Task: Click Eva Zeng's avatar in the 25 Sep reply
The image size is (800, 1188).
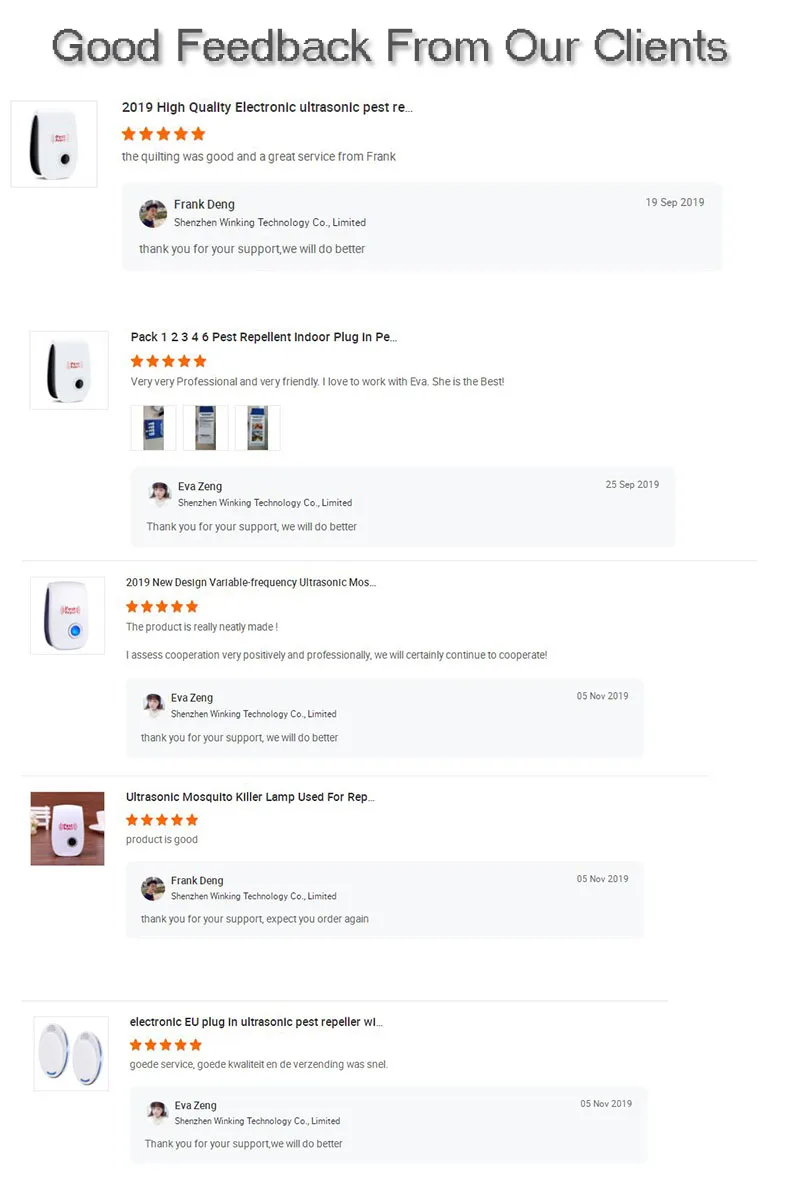Action: point(159,493)
